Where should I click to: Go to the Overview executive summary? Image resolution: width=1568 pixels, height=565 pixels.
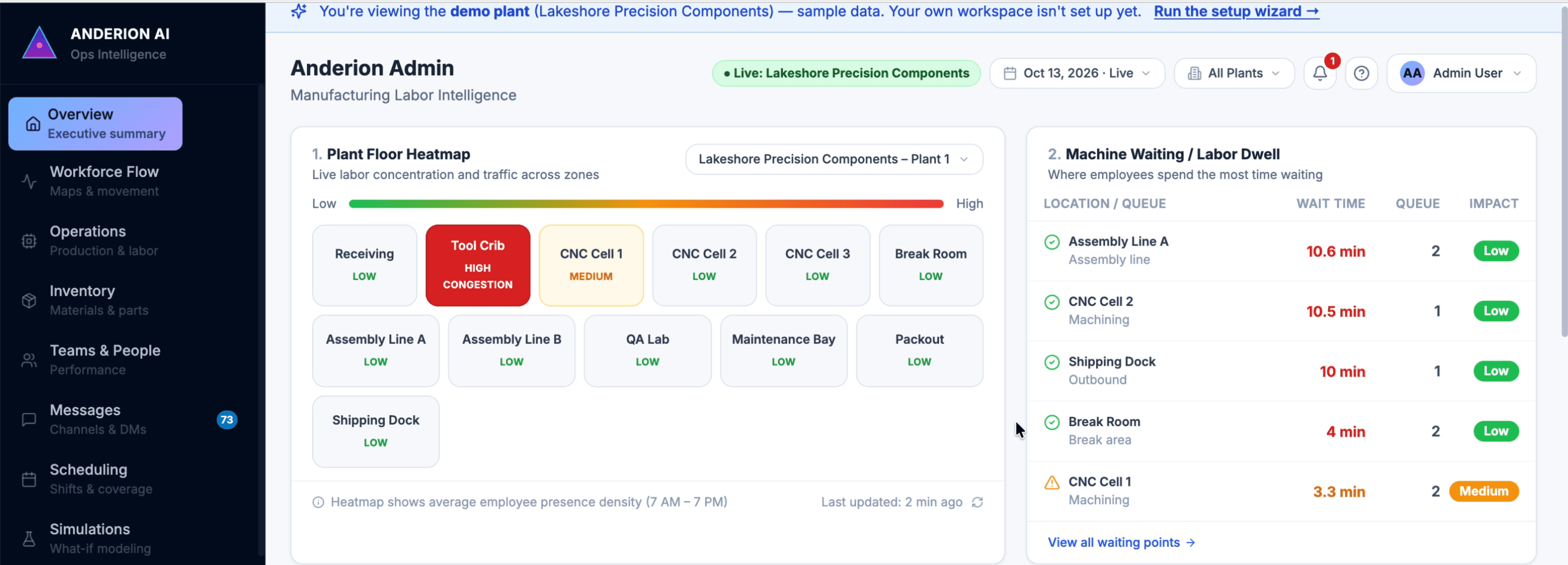(x=95, y=123)
